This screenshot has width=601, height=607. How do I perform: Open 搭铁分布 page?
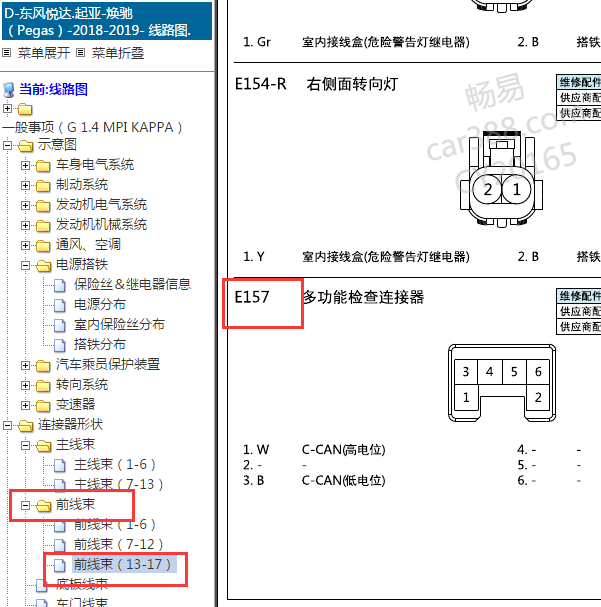100,345
